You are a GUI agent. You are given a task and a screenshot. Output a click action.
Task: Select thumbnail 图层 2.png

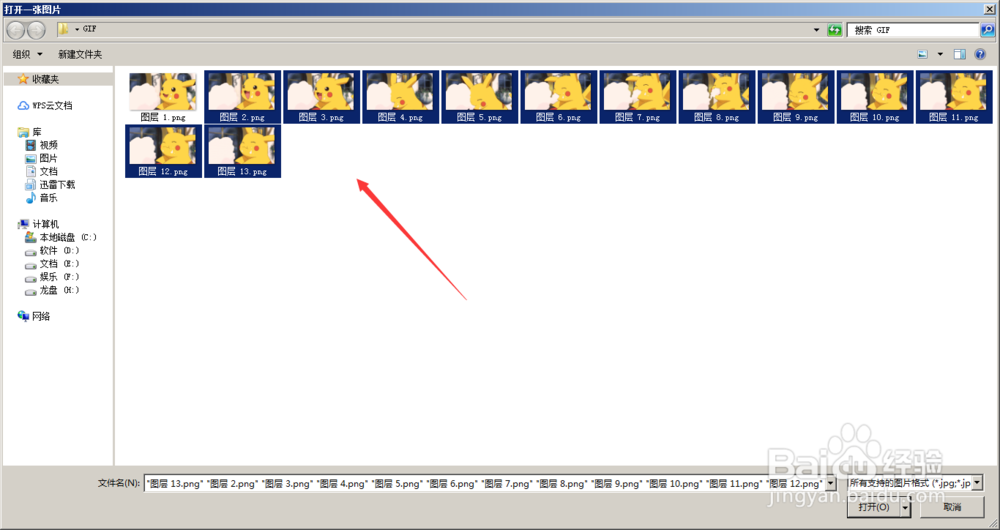tap(242, 97)
